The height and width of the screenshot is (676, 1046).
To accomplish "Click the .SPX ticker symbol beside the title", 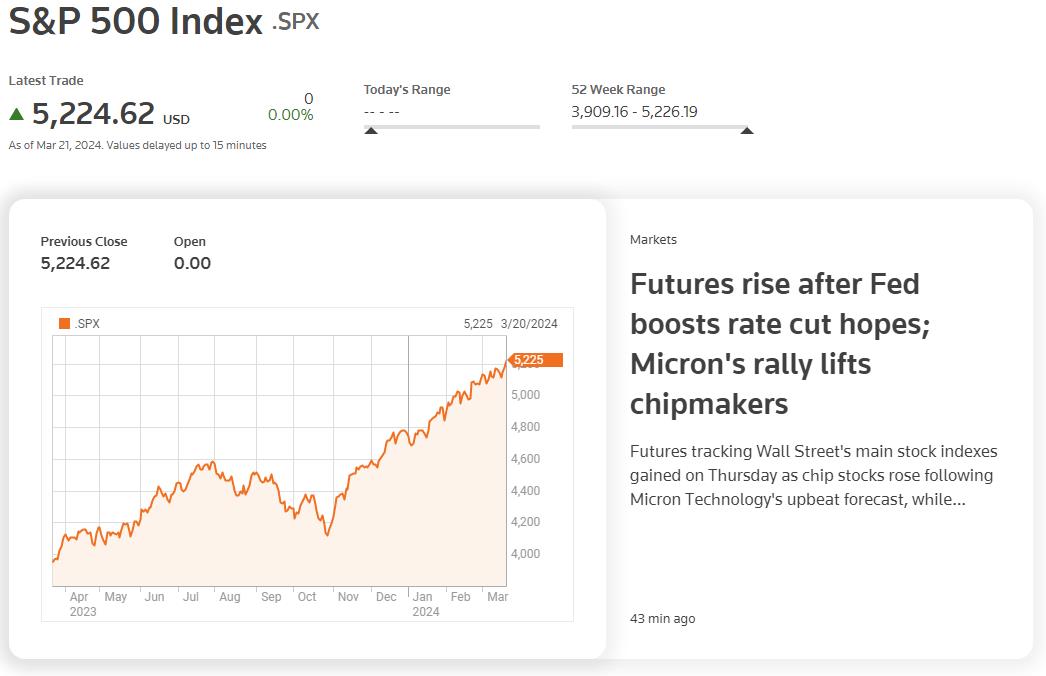I will (x=296, y=22).
